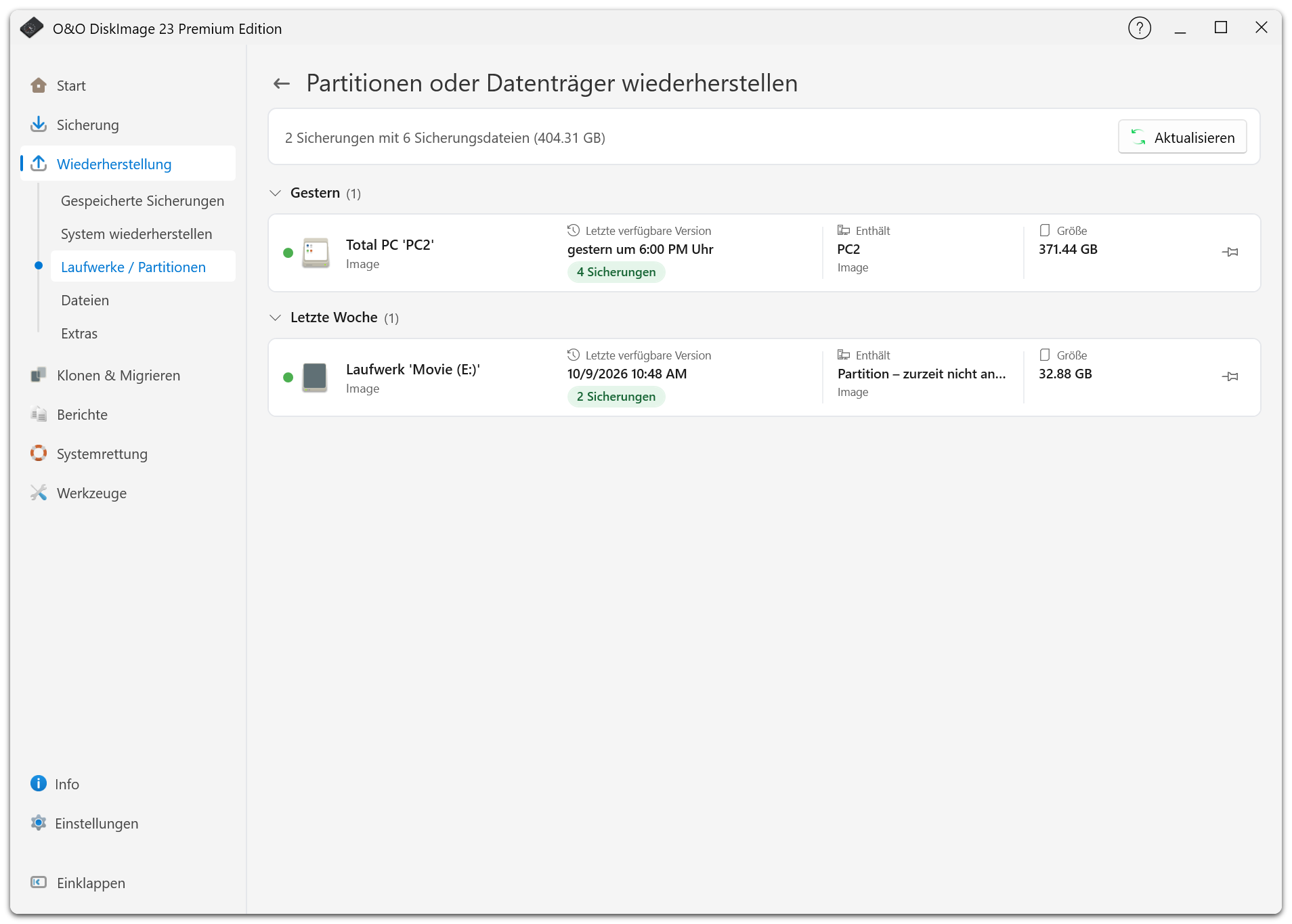Click the Berichte report icon
The image size is (1292, 924).
[39, 414]
